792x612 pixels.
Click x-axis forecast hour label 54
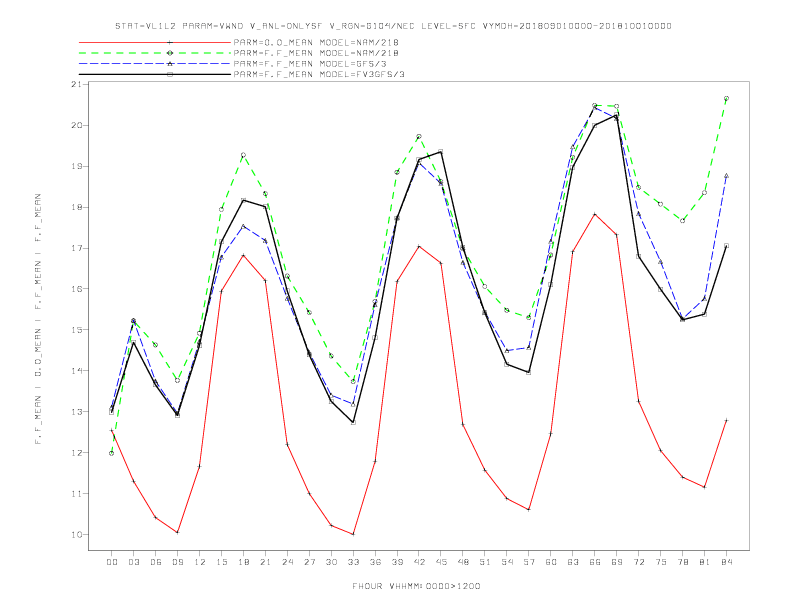click(x=507, y=562)
